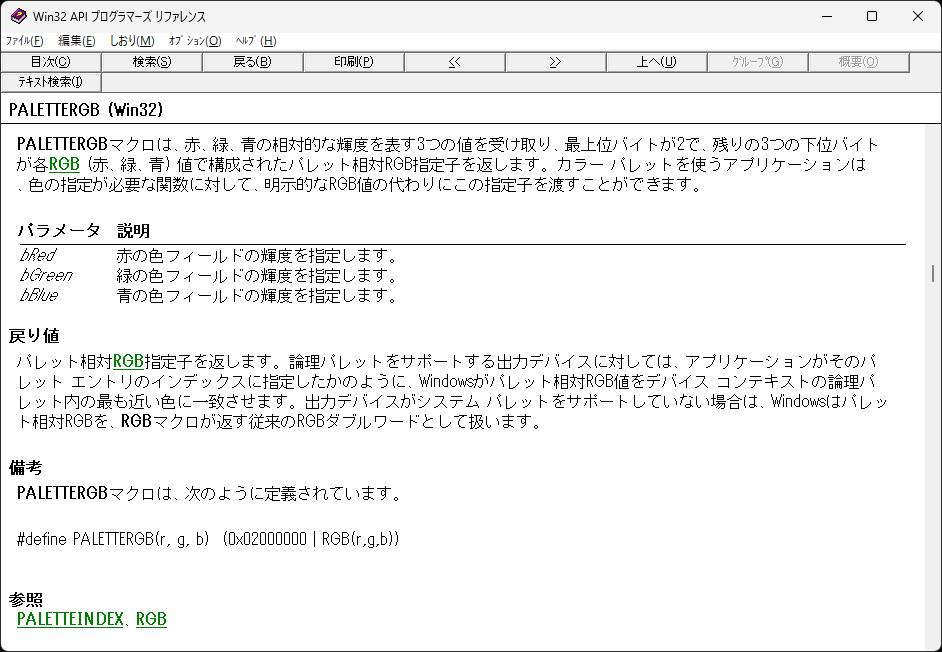Screen dimensions: 942x652
Task: Open the しおり(M) bookmark menu
Action: (x=132, y=41)
